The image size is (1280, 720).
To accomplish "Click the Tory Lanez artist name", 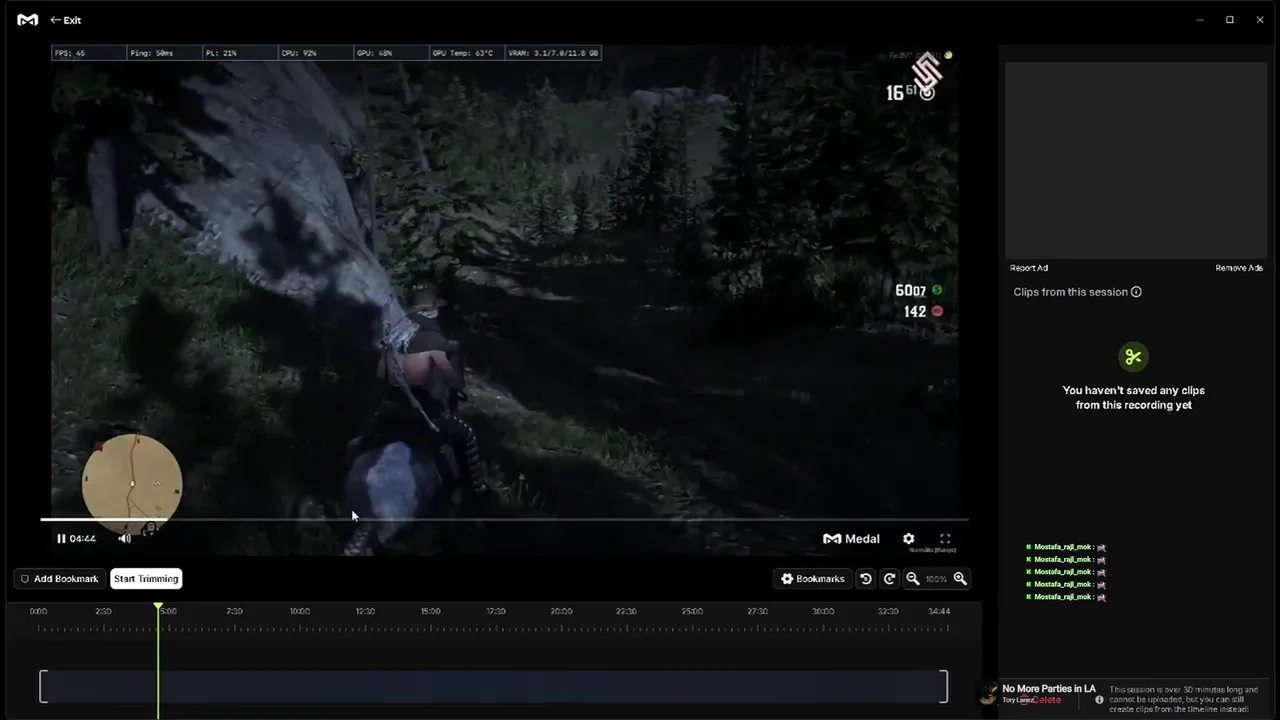I will pos(1017,700).
